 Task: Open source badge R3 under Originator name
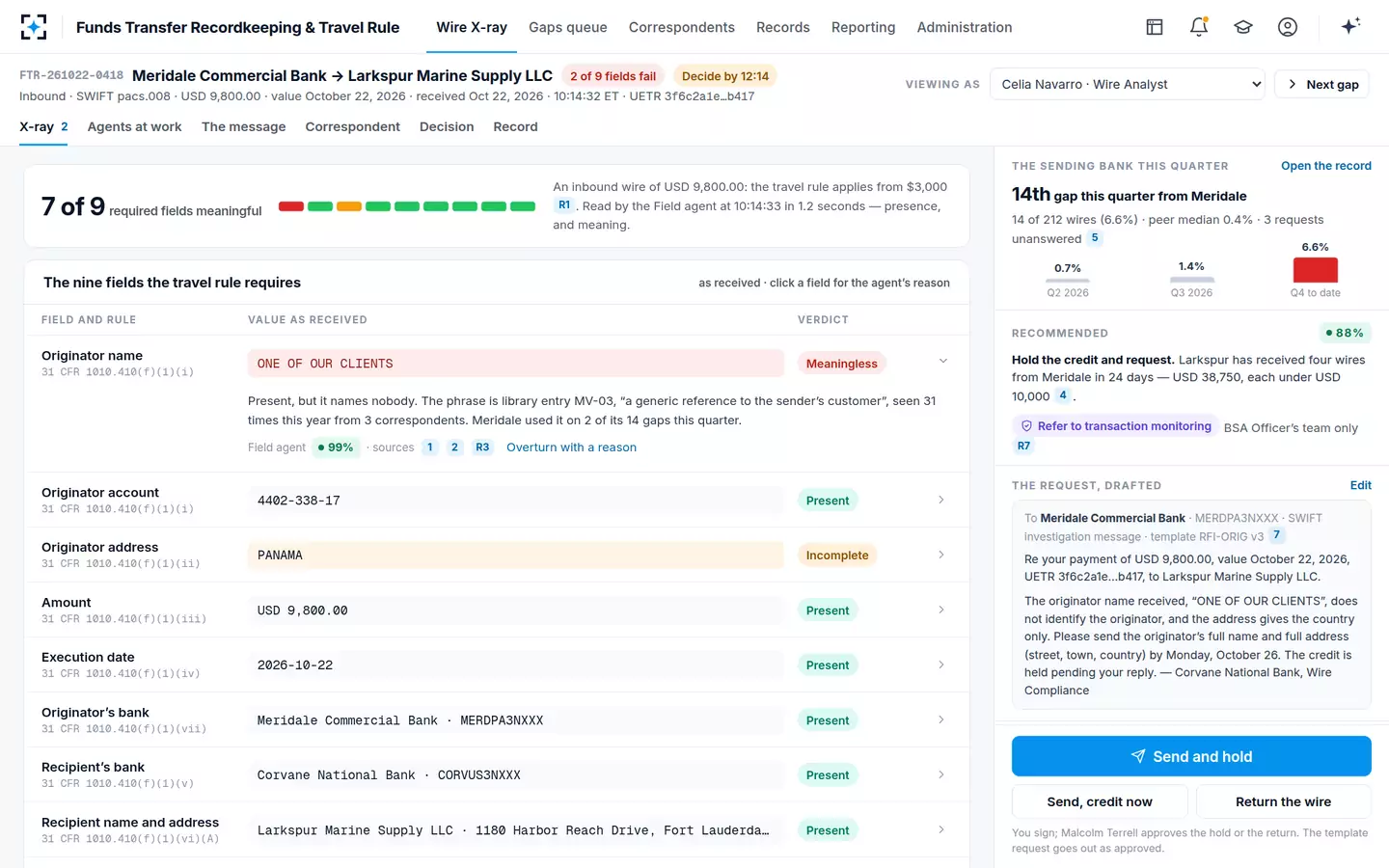pyautogui.click(x=482, y=448)
